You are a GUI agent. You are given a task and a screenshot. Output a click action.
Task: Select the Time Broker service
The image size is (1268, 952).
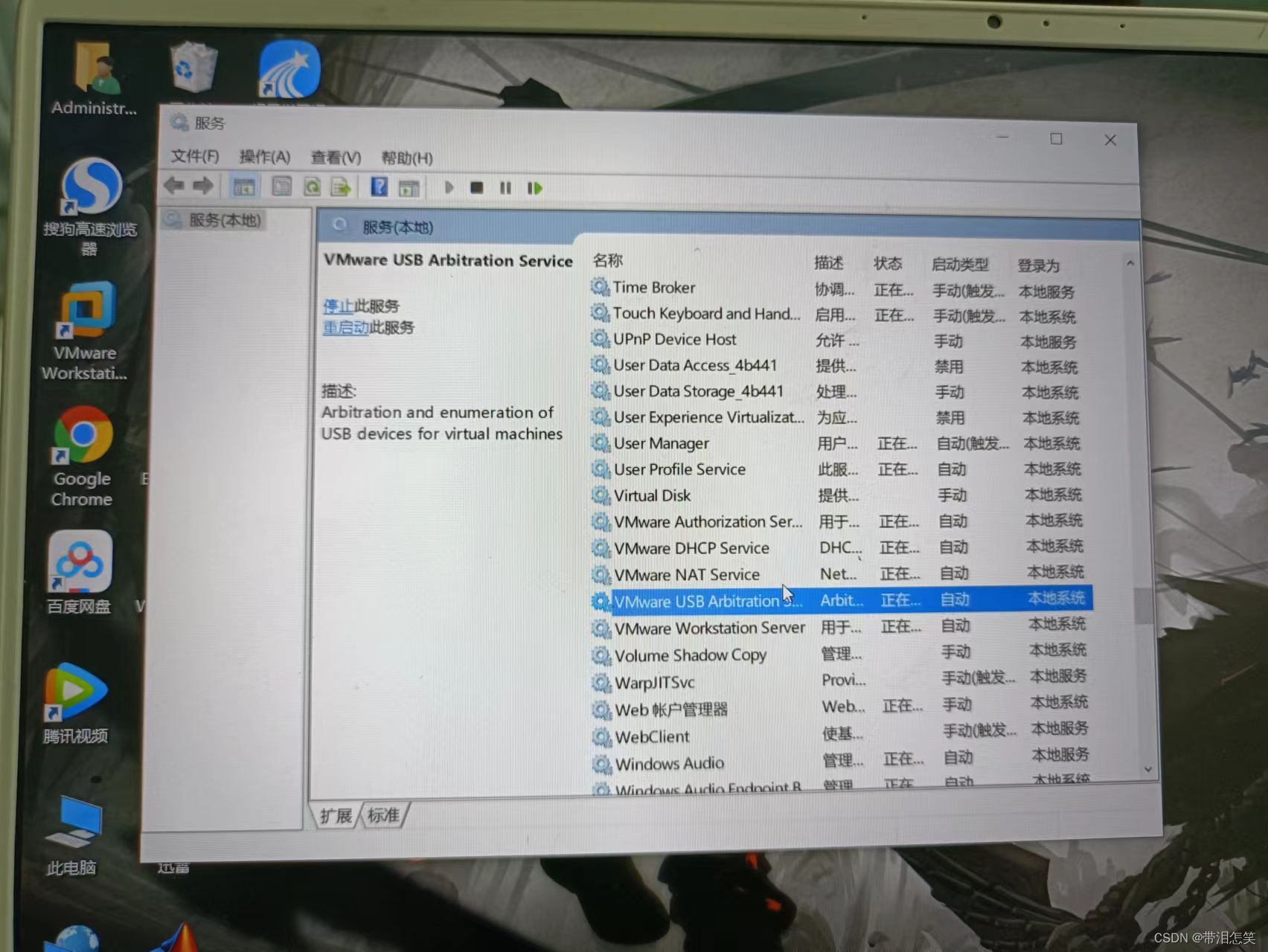(833, 289)
